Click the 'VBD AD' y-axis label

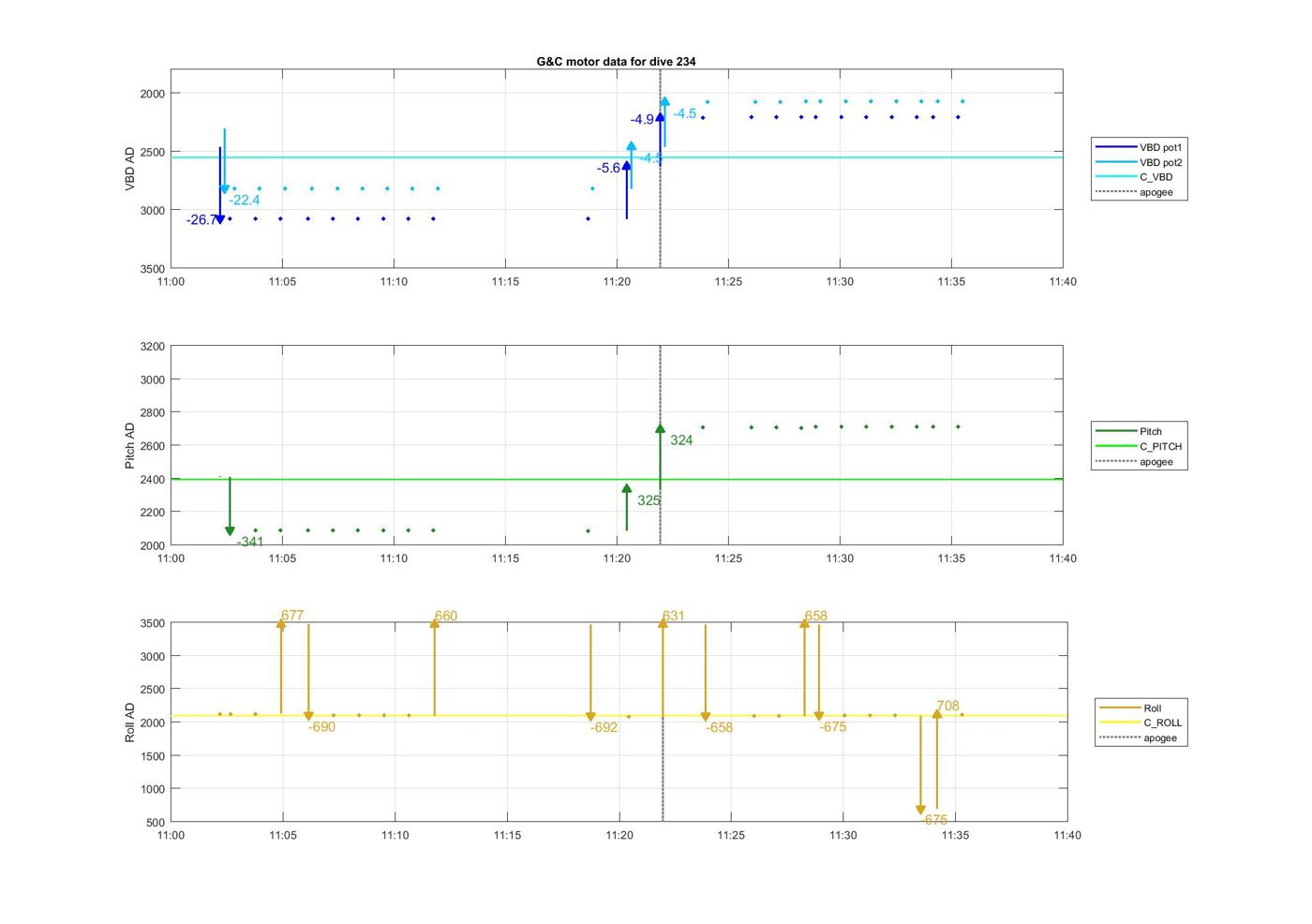tap(129, 169)
